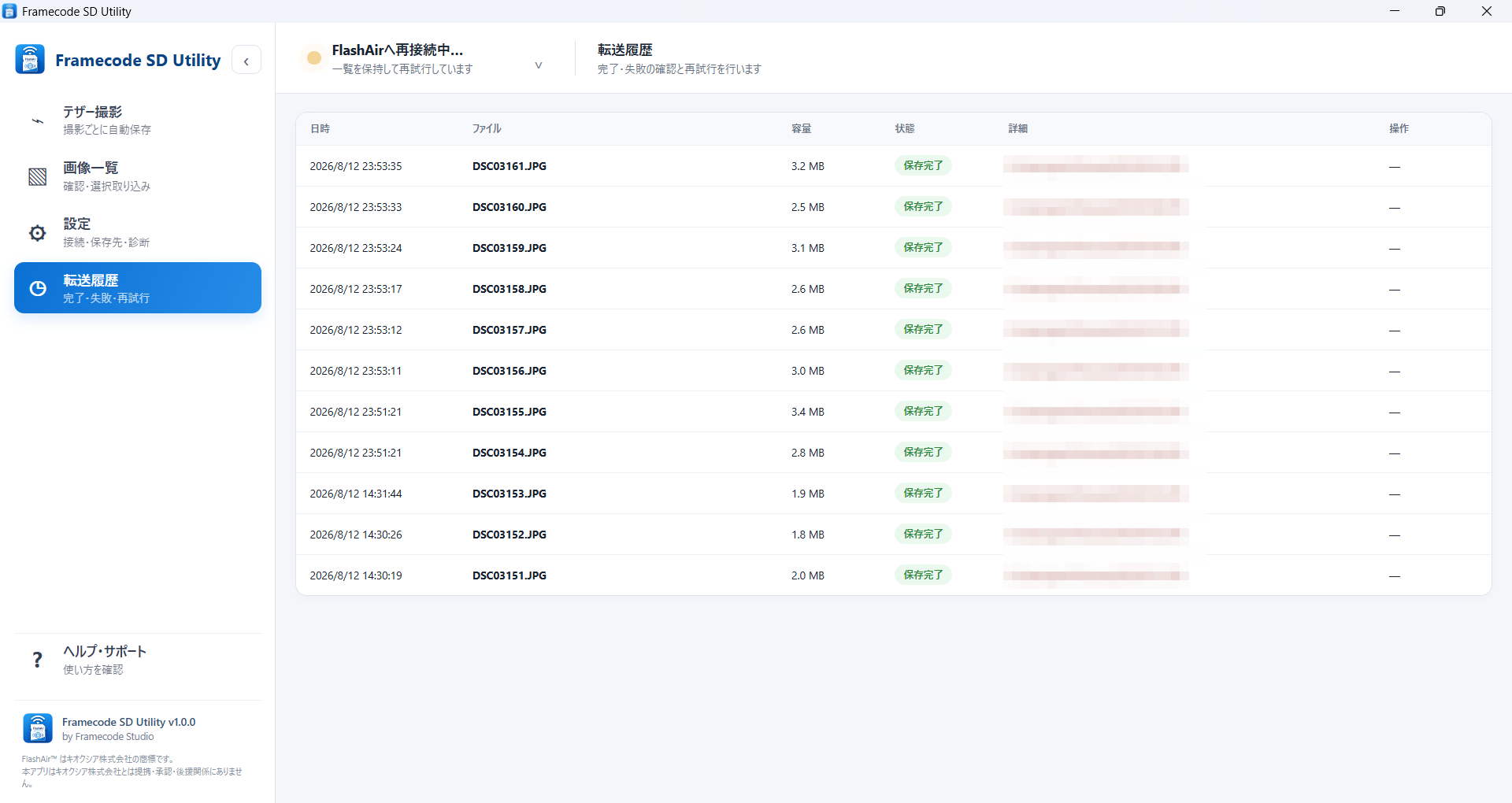Click timestamp 2026/8/12 23:53:24
Viewport: 1512px width, 803px height.
(x=356, y=248)
